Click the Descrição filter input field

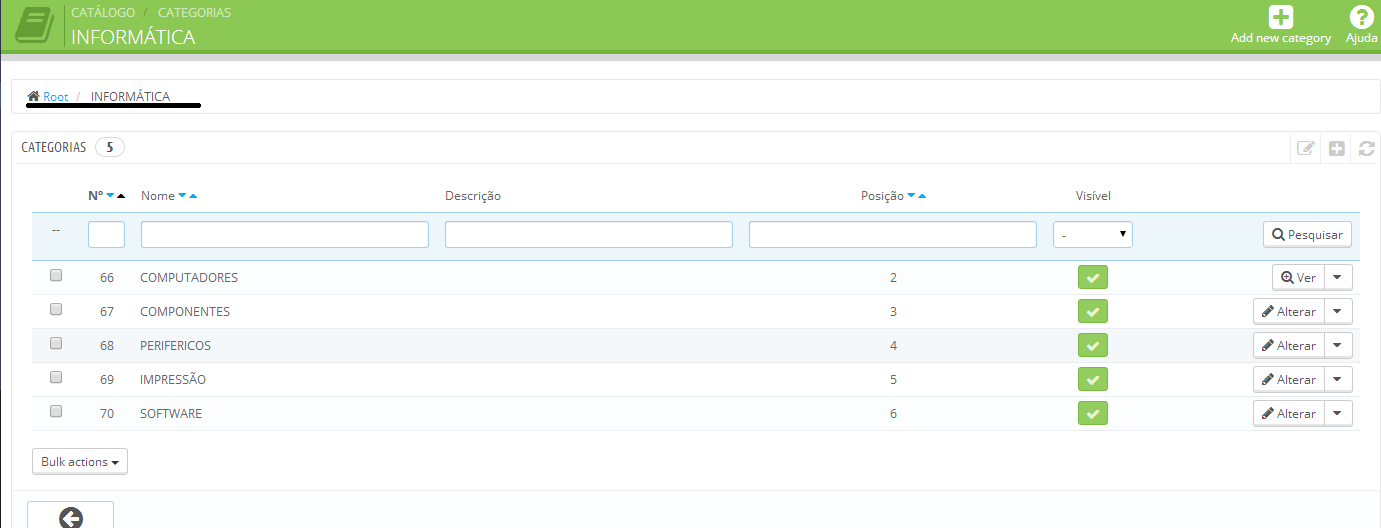(x=589, y=235)
